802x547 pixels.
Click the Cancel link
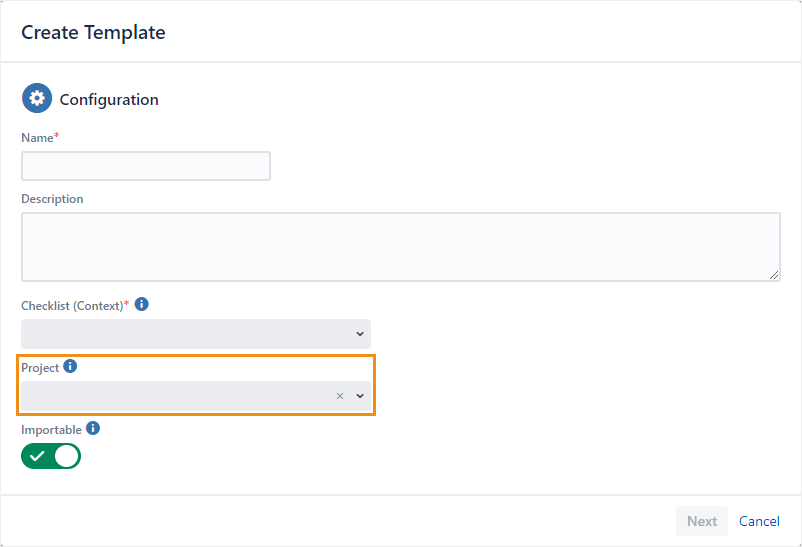(x=759, y=521)
